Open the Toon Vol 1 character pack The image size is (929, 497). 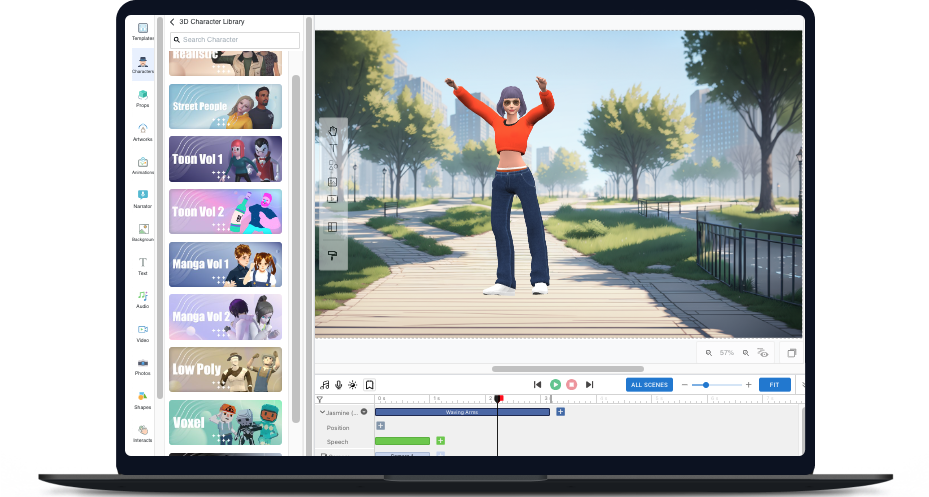tap(225, 159)
